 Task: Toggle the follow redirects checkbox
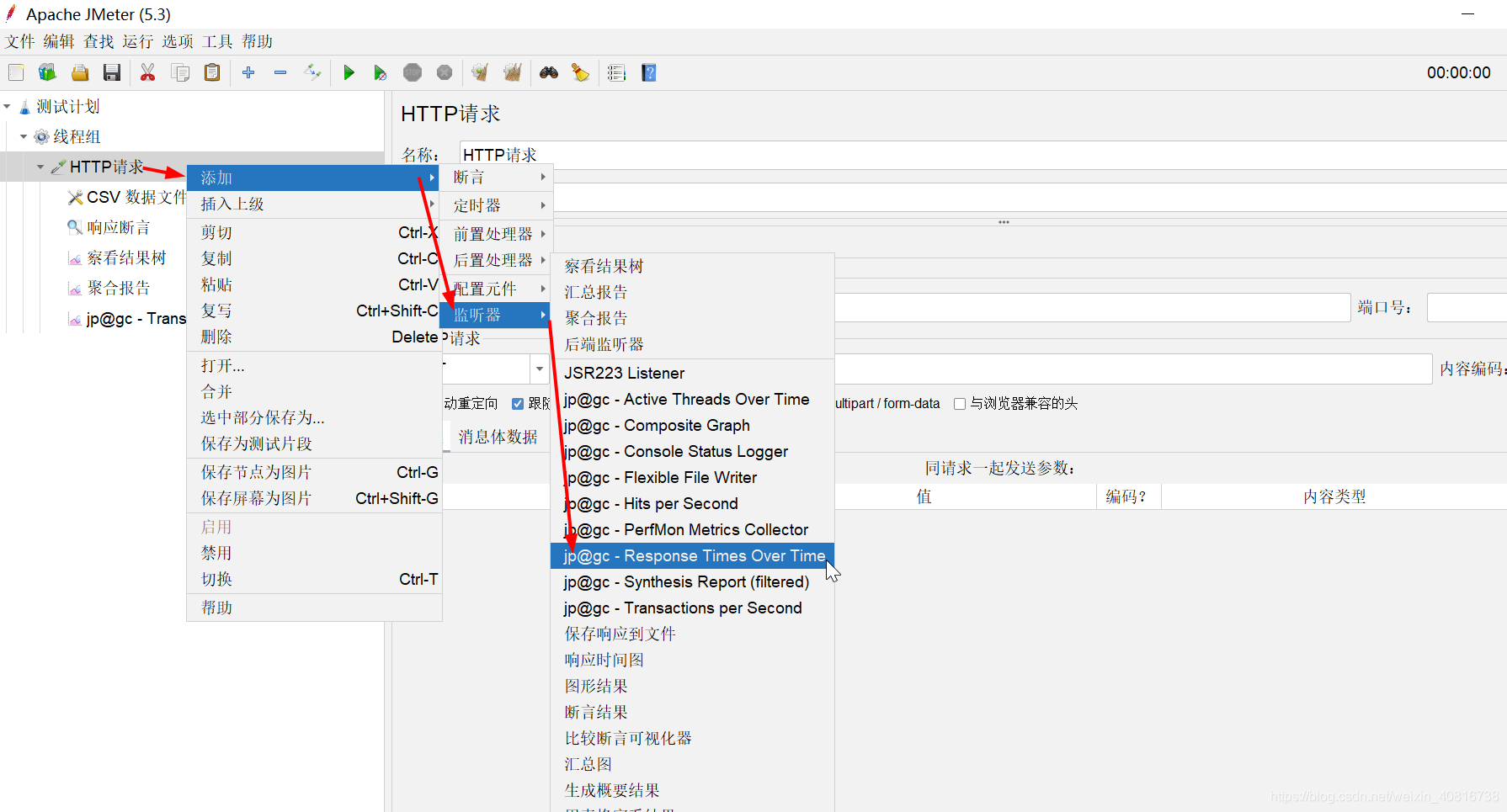[518, 404]
